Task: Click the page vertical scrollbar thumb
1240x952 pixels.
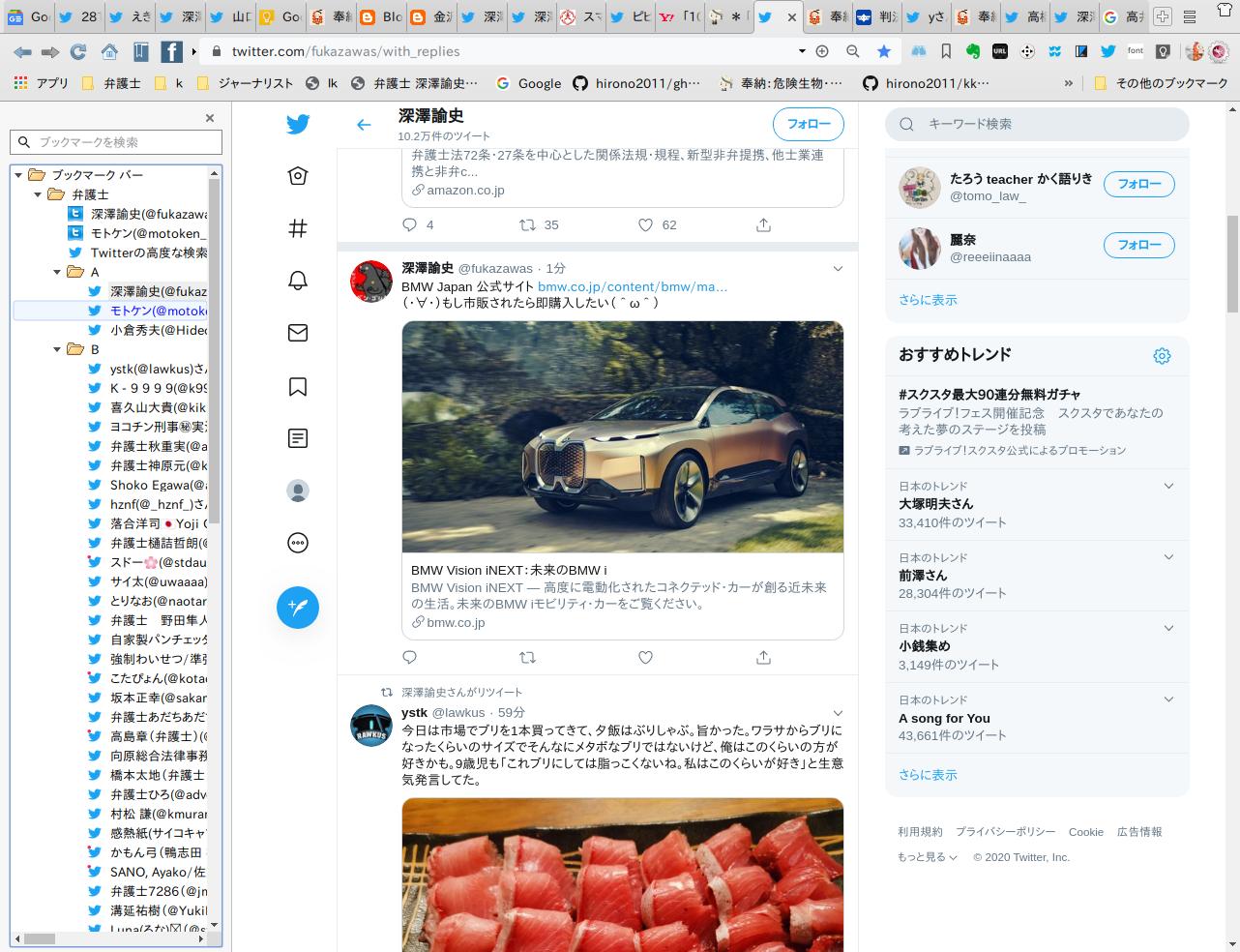Action: coord(1232,263)
